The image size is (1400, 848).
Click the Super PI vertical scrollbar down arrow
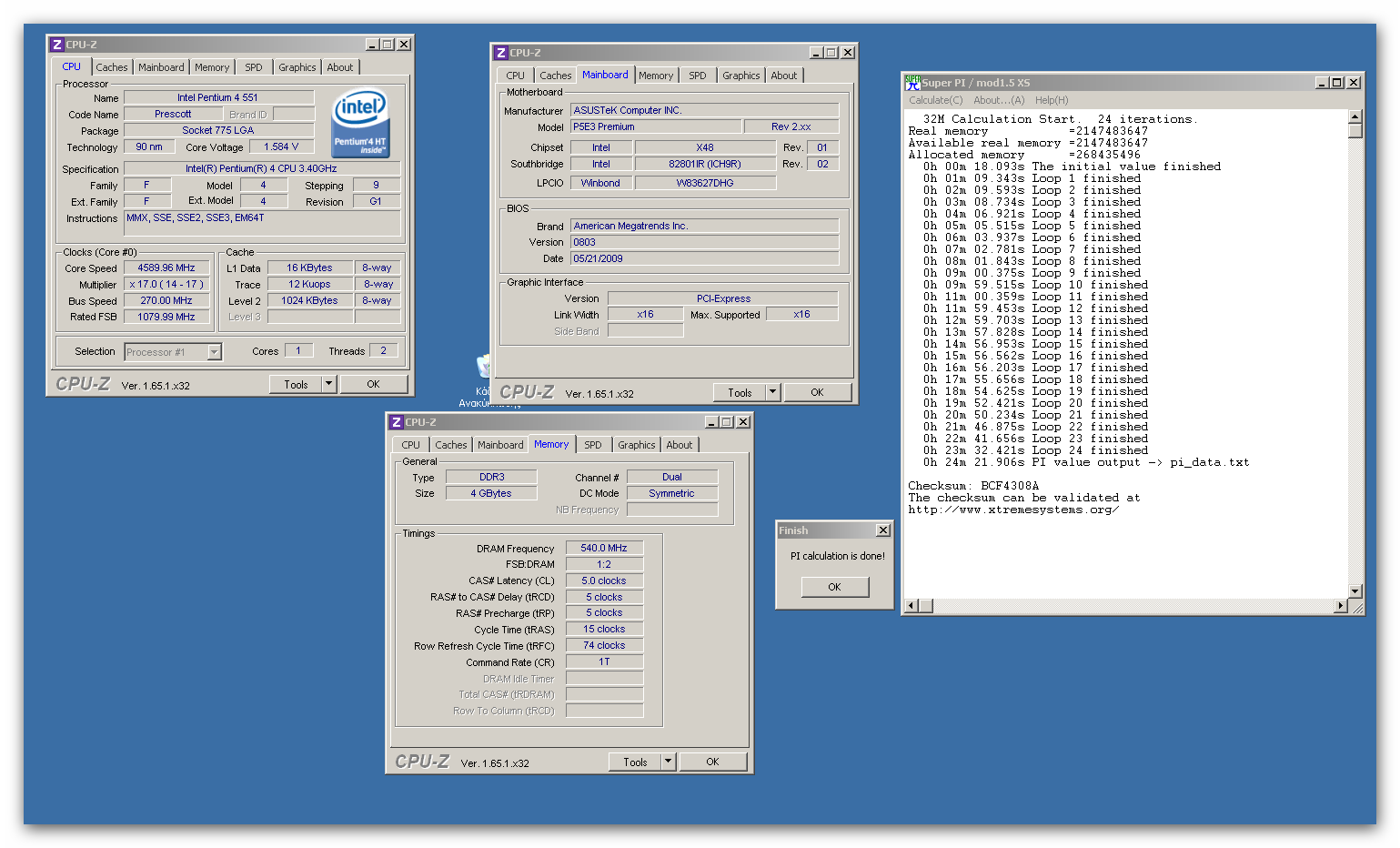pos(1355,591)
